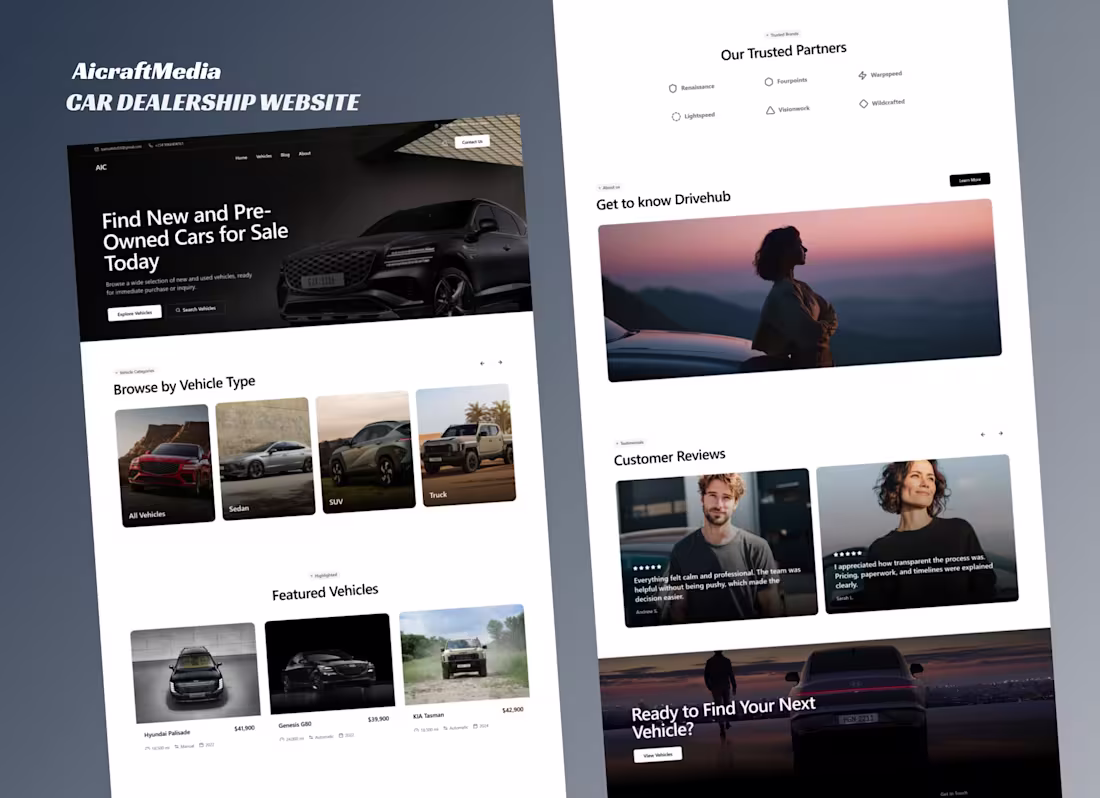The height and width of the screenshot is (798, 1100).
Task: Click the Warpspeed partner name
Action: [x=886, y=74]
